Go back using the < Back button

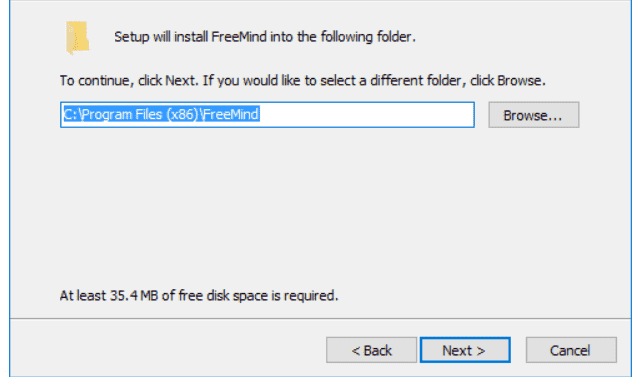pyautogui.click(x=371, y=350)
